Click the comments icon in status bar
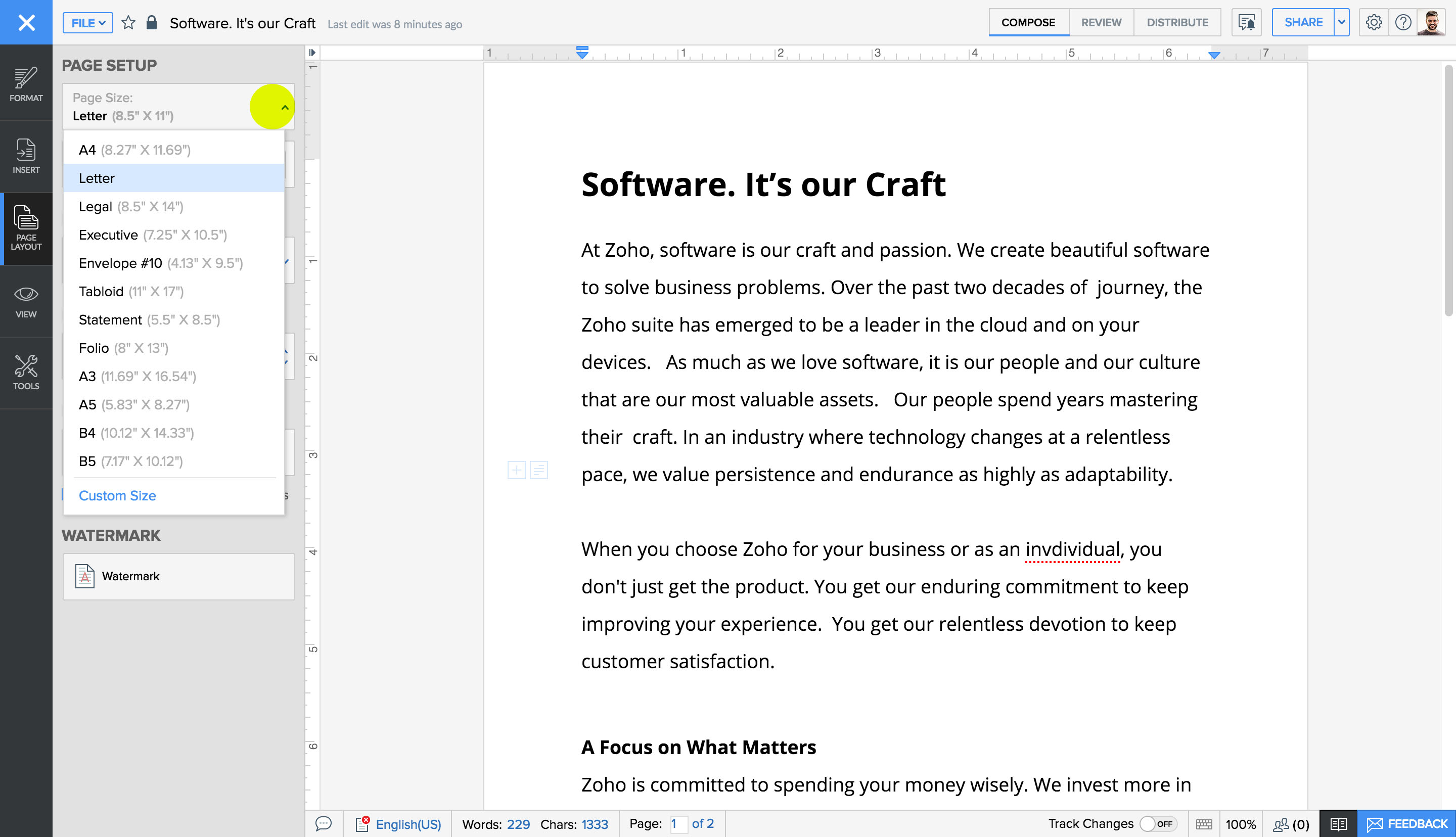This screenshot has height=837, width=1456. pyautogui.click(x=324, y=823)
